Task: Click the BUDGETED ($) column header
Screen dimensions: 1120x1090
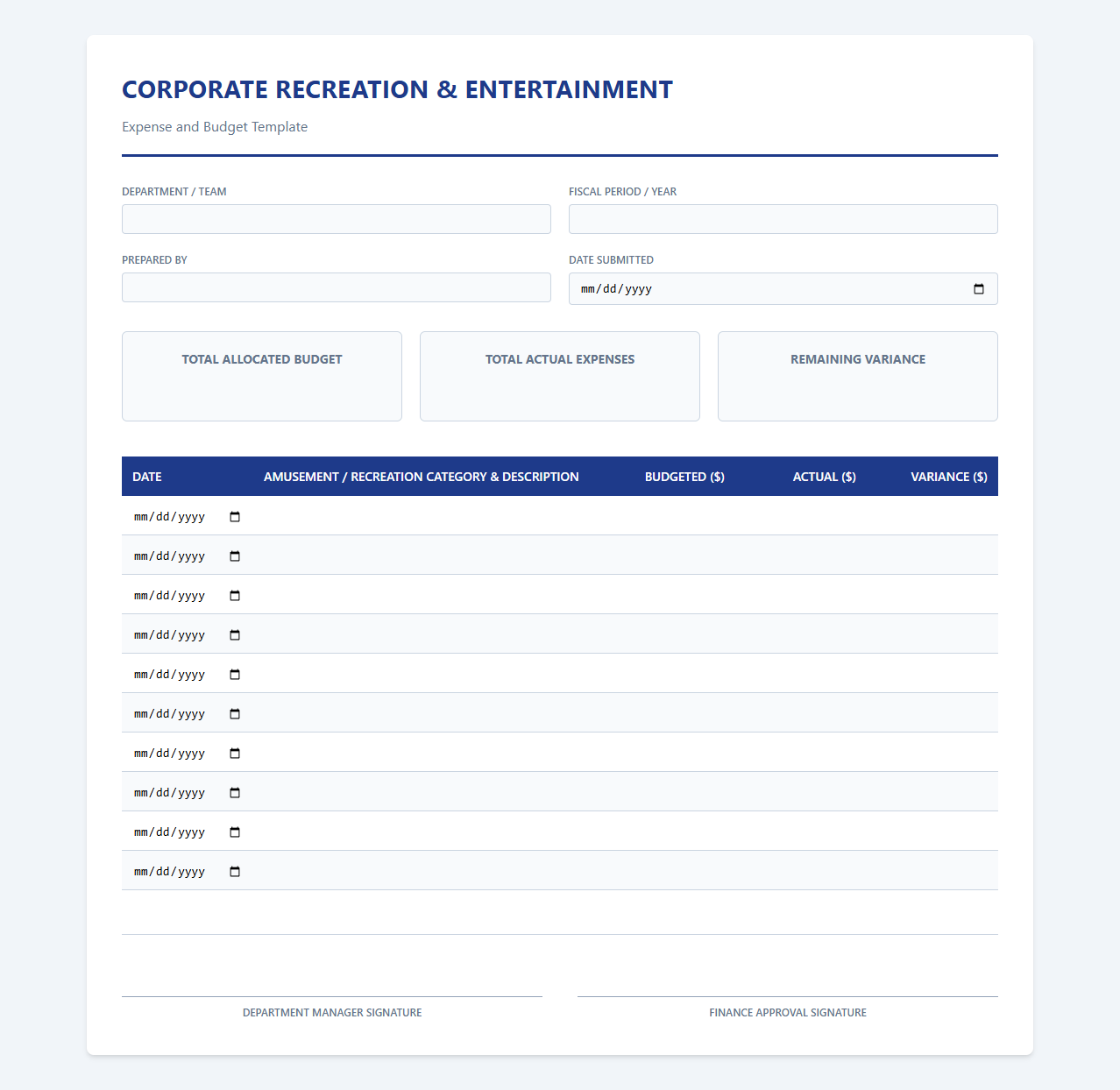Action: pos(684,477)
